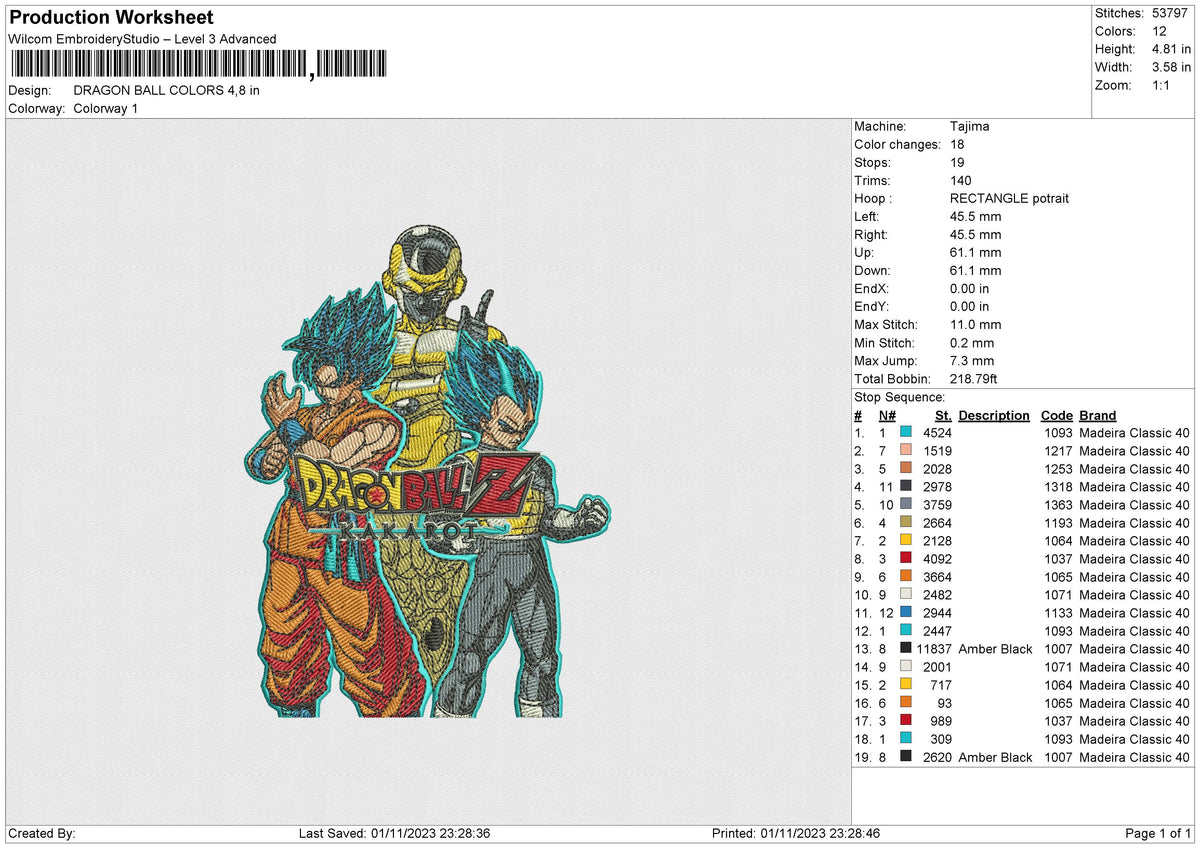Image resolution: width=1200 pixels, height=848 pixels.
Task: Select the Colorway 1 value
Action: [x=106, y=108]
